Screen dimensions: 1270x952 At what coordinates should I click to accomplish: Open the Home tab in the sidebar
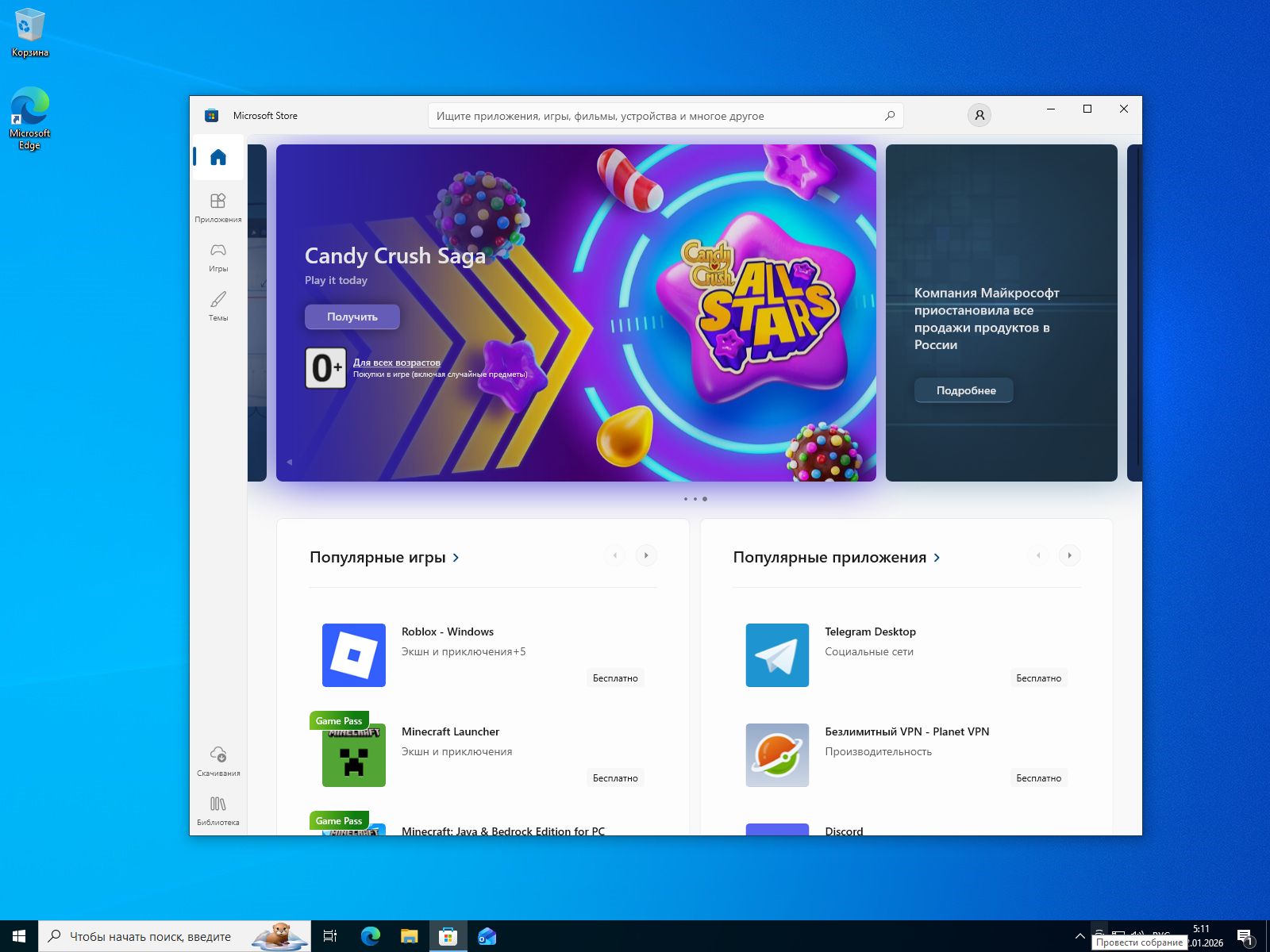click(x=218, y=157)
